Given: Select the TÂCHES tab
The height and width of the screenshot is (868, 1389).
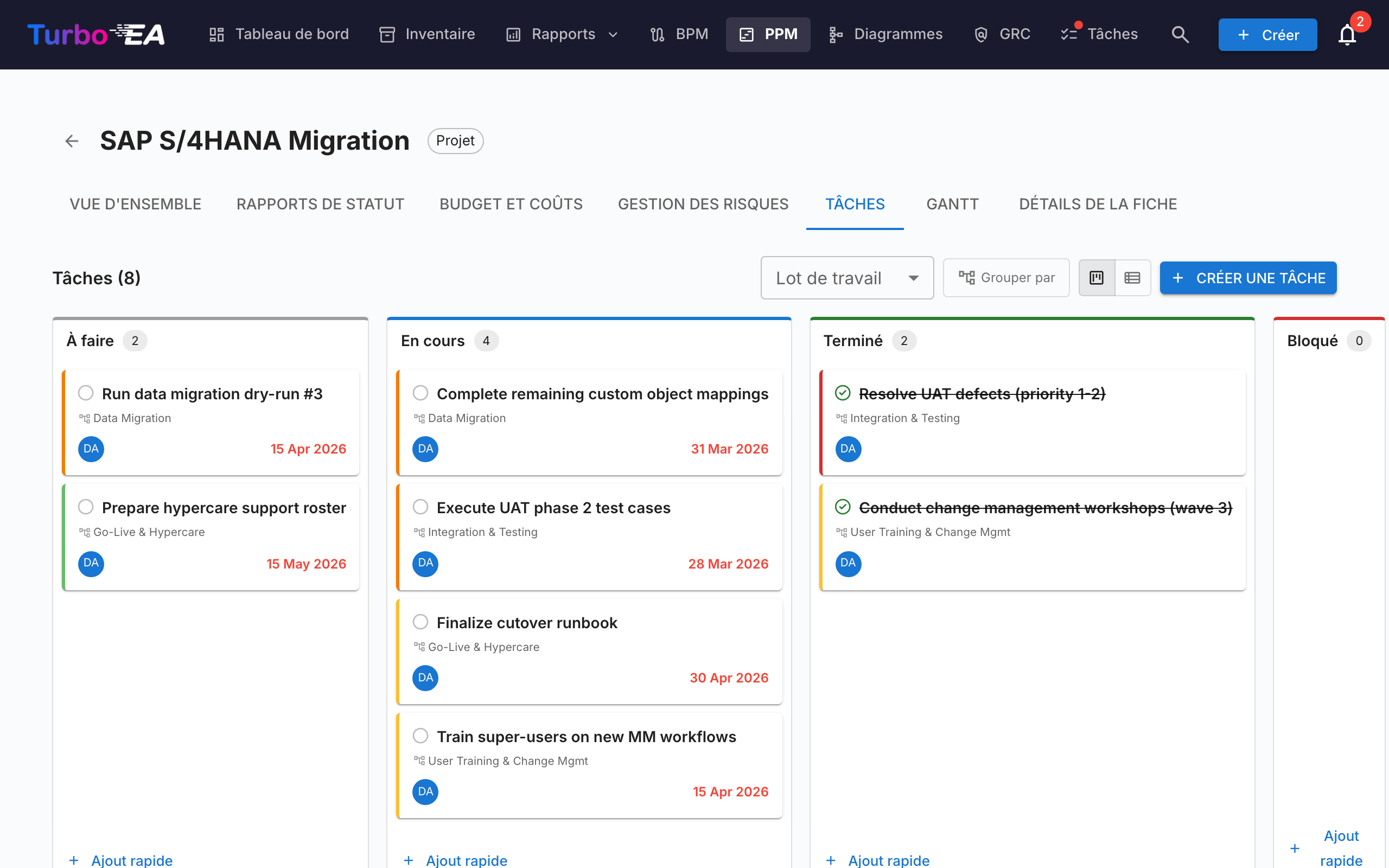Looking at the screenshot, I should coord(855,205).
